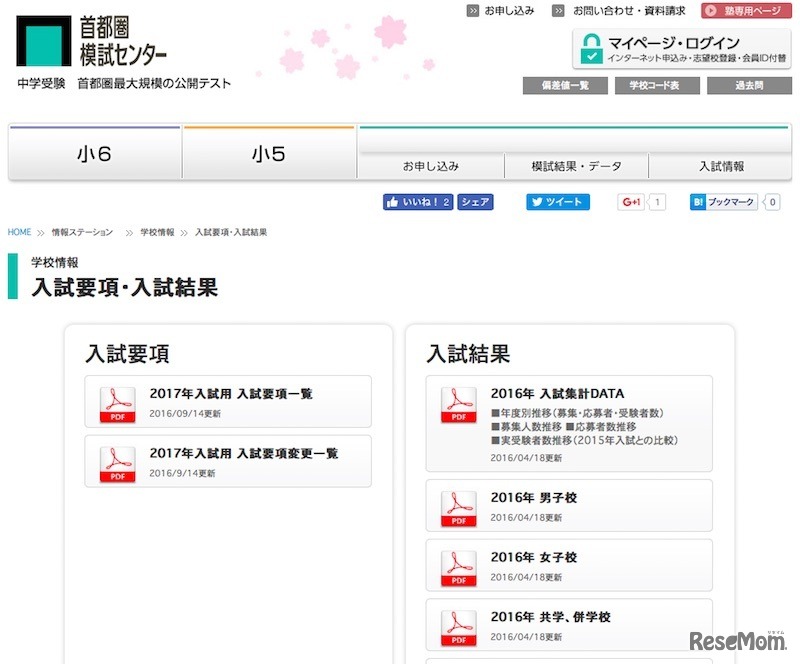
Task: Click the Facebook thumbs-up いいね! icon
Action: [x=389, y=202]
